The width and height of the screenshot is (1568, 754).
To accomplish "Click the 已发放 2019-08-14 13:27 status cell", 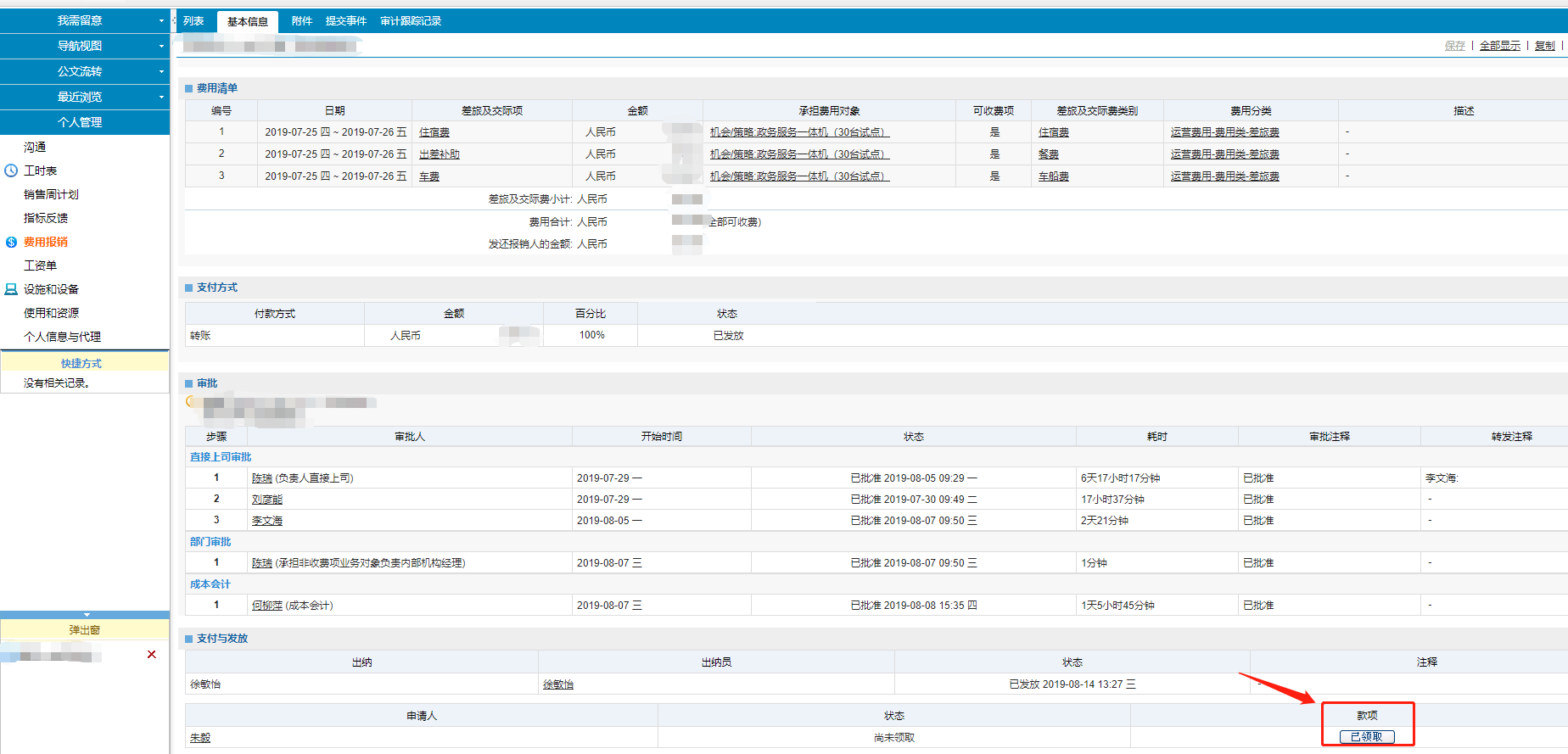I will [1072, 684].
